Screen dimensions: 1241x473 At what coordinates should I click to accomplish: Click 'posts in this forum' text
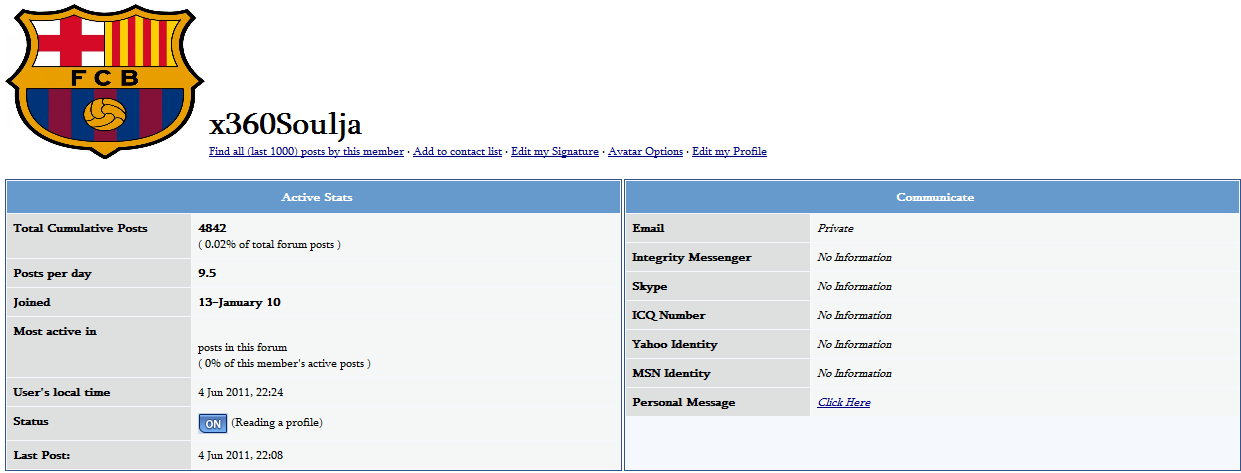click(x=242, y=348)
